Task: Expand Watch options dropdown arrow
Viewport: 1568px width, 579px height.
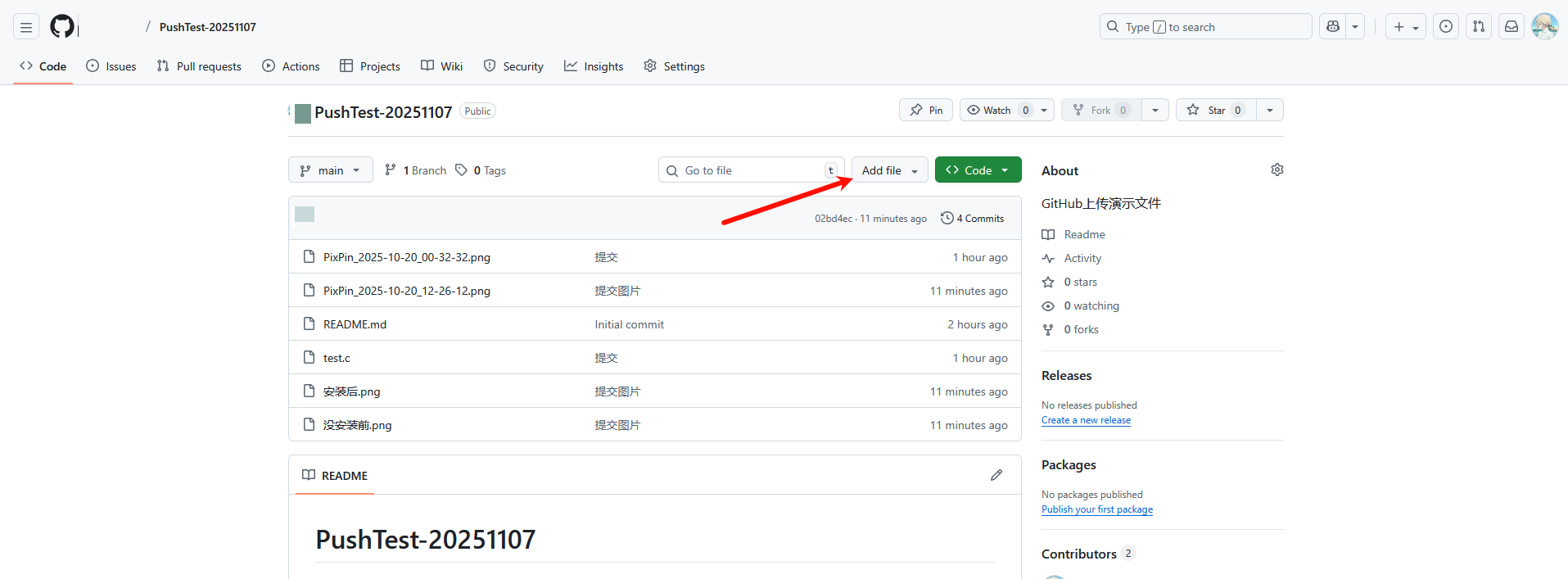Action: pos(1045,110)
